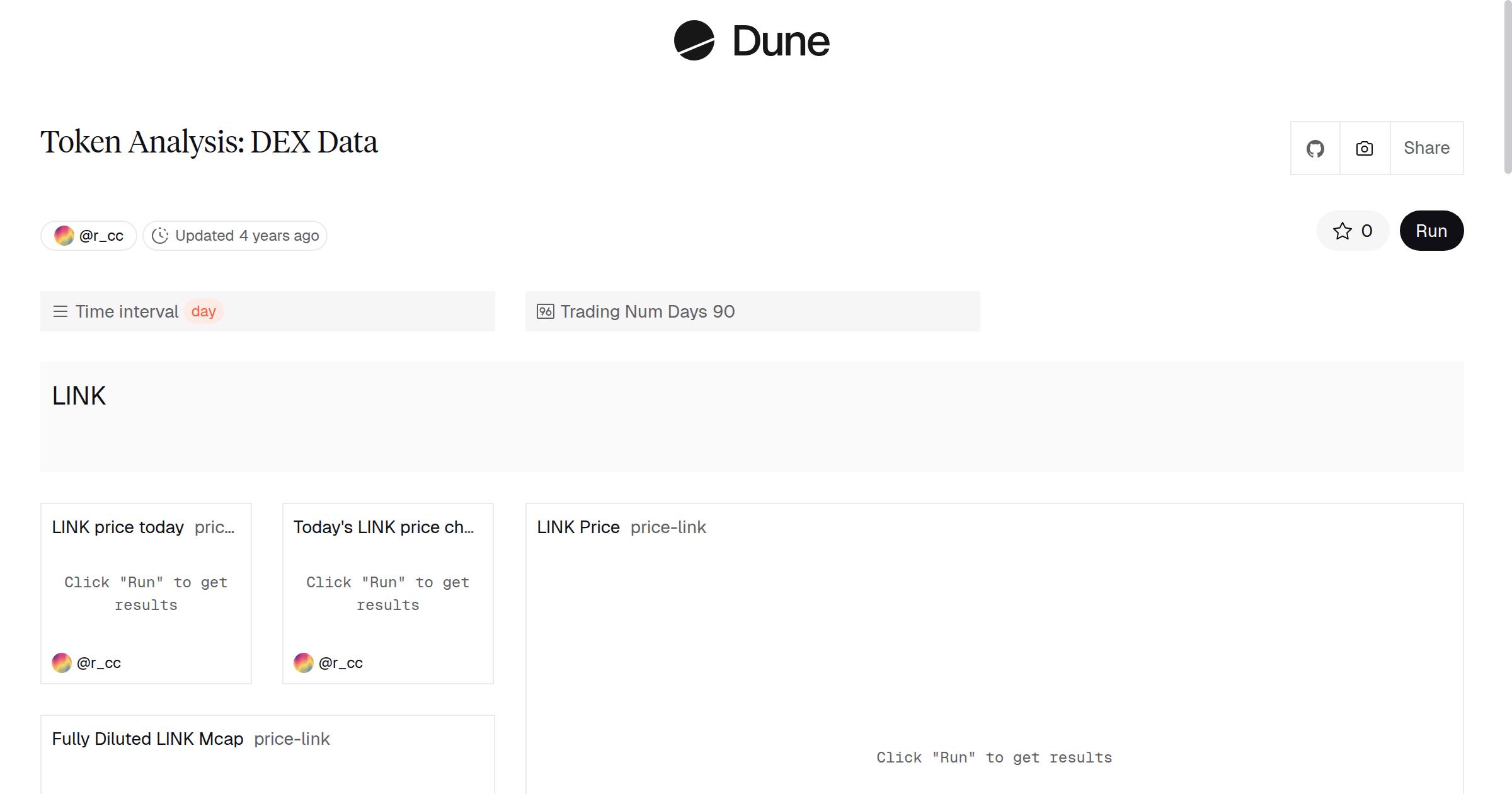This screenshot has height=794, width=1512.
Task: Click the number icon beside Trading Num Days
Action: 545,311
